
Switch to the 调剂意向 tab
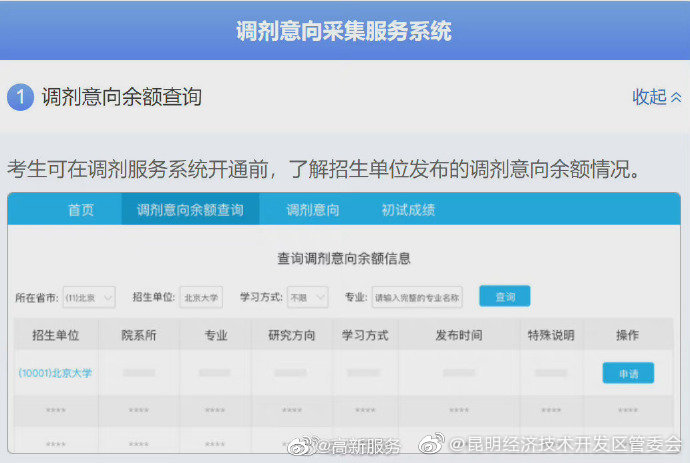pyautogui.click(x=312, y=210)
